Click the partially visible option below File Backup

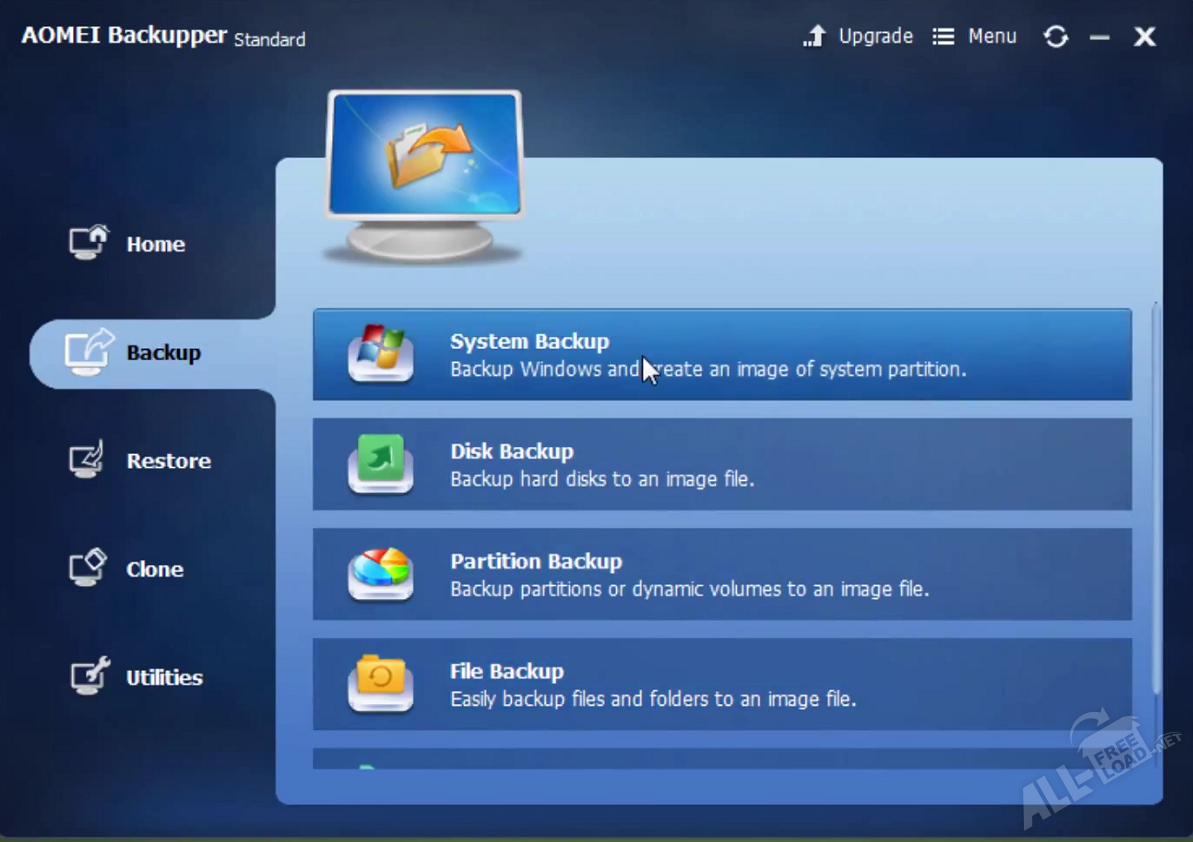point(721,759)
